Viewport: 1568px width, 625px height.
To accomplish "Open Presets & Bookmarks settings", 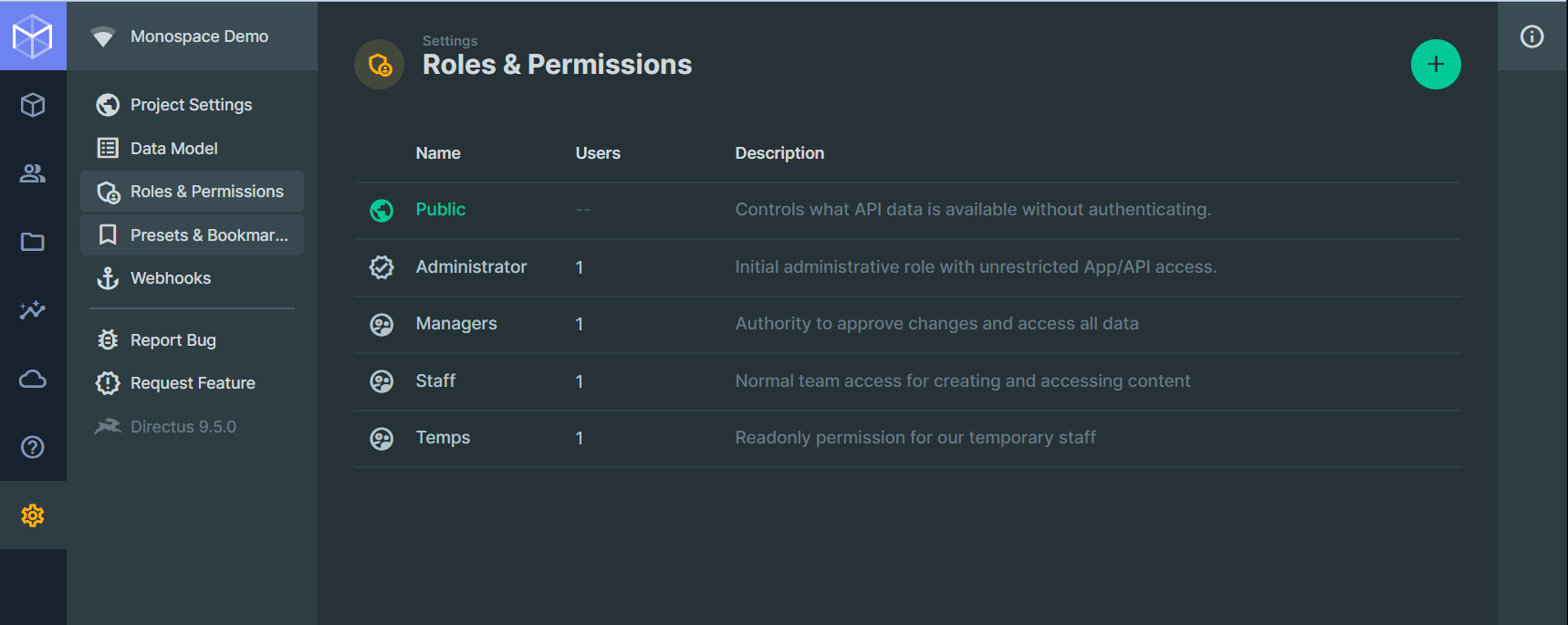I will [x=209, y=235].
